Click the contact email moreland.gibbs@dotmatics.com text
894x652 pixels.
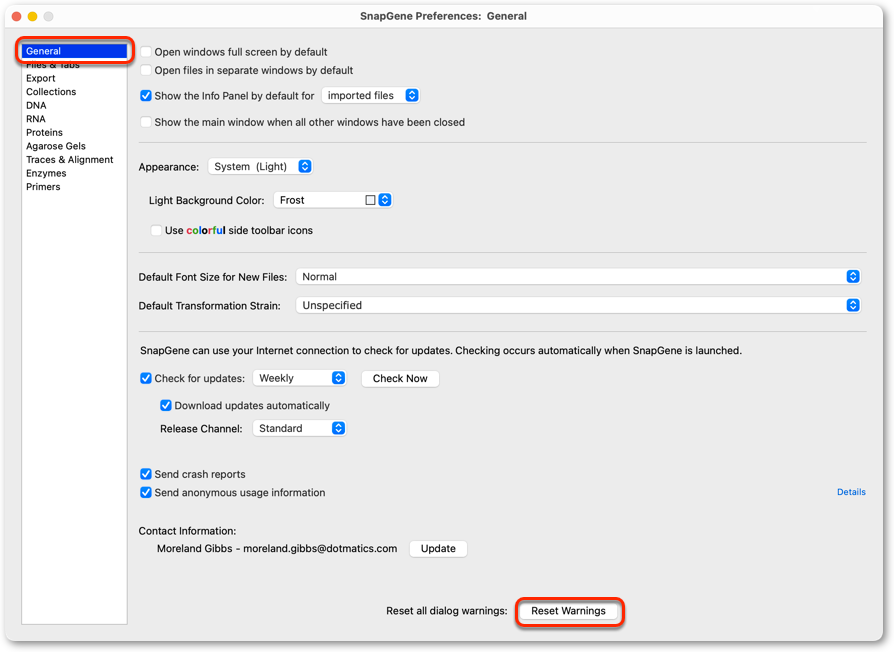(x=320, y=549)
